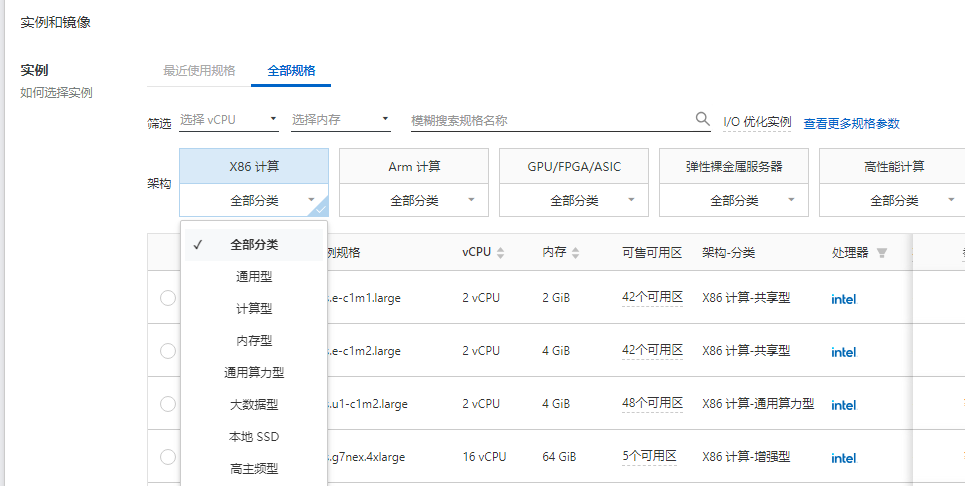
Task: Select the GPU/FPGA/ASIC architecture button
Action: coord(574,166)
